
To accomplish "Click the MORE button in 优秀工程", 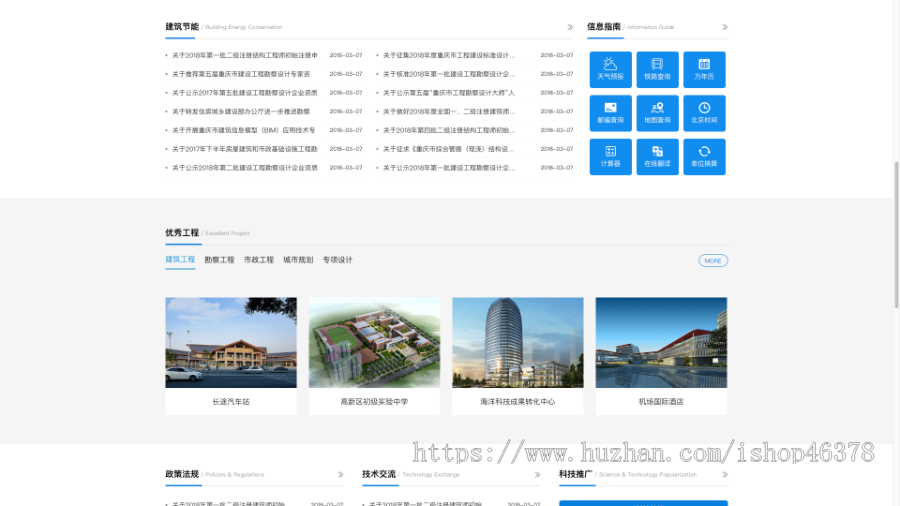I will 713,260.
